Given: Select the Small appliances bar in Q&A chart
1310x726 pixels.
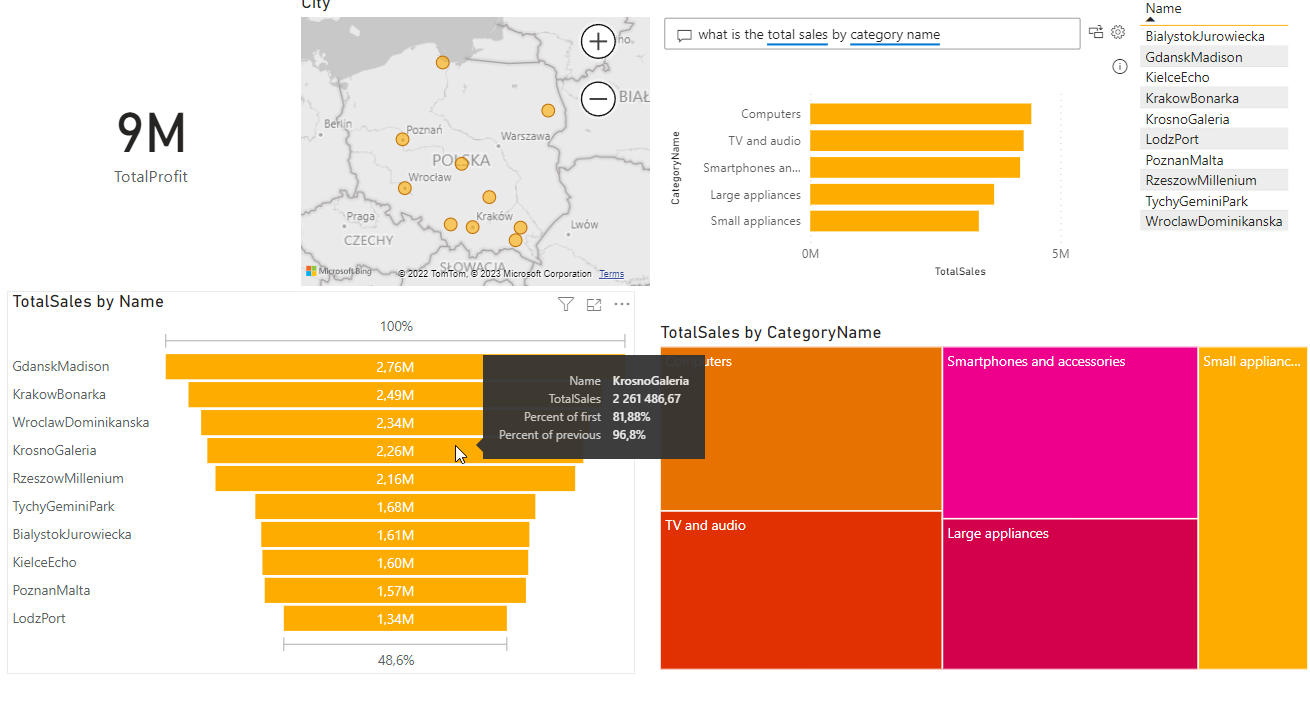Looking at the screenshot, I should click(894, 221).
